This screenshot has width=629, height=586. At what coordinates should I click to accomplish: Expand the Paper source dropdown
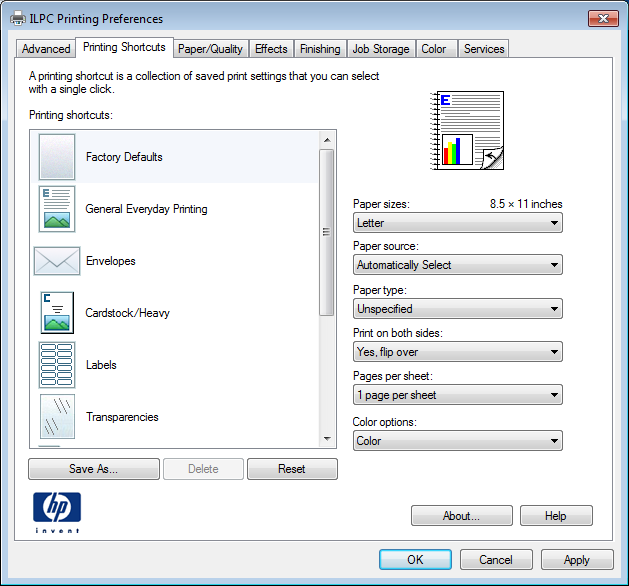(x=458, y=265)
